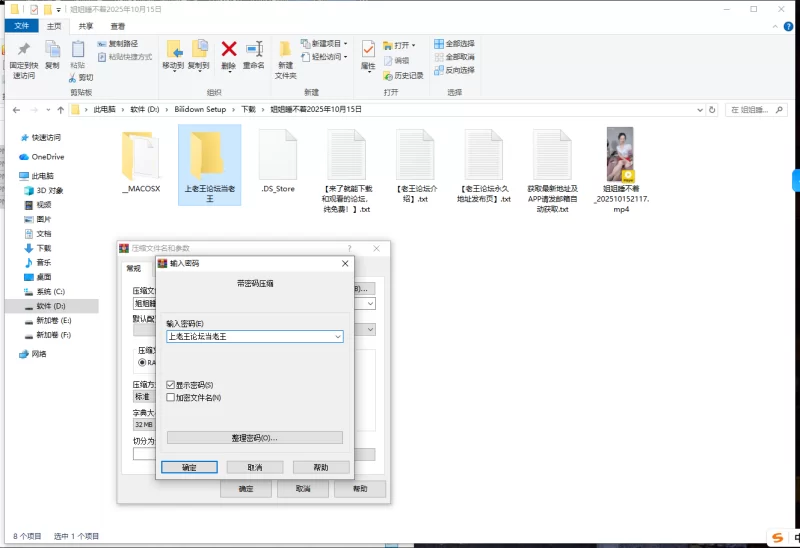Select the RAR format radio button
Image resolution: width=800 pixels, height=548 pixels.
142,362
